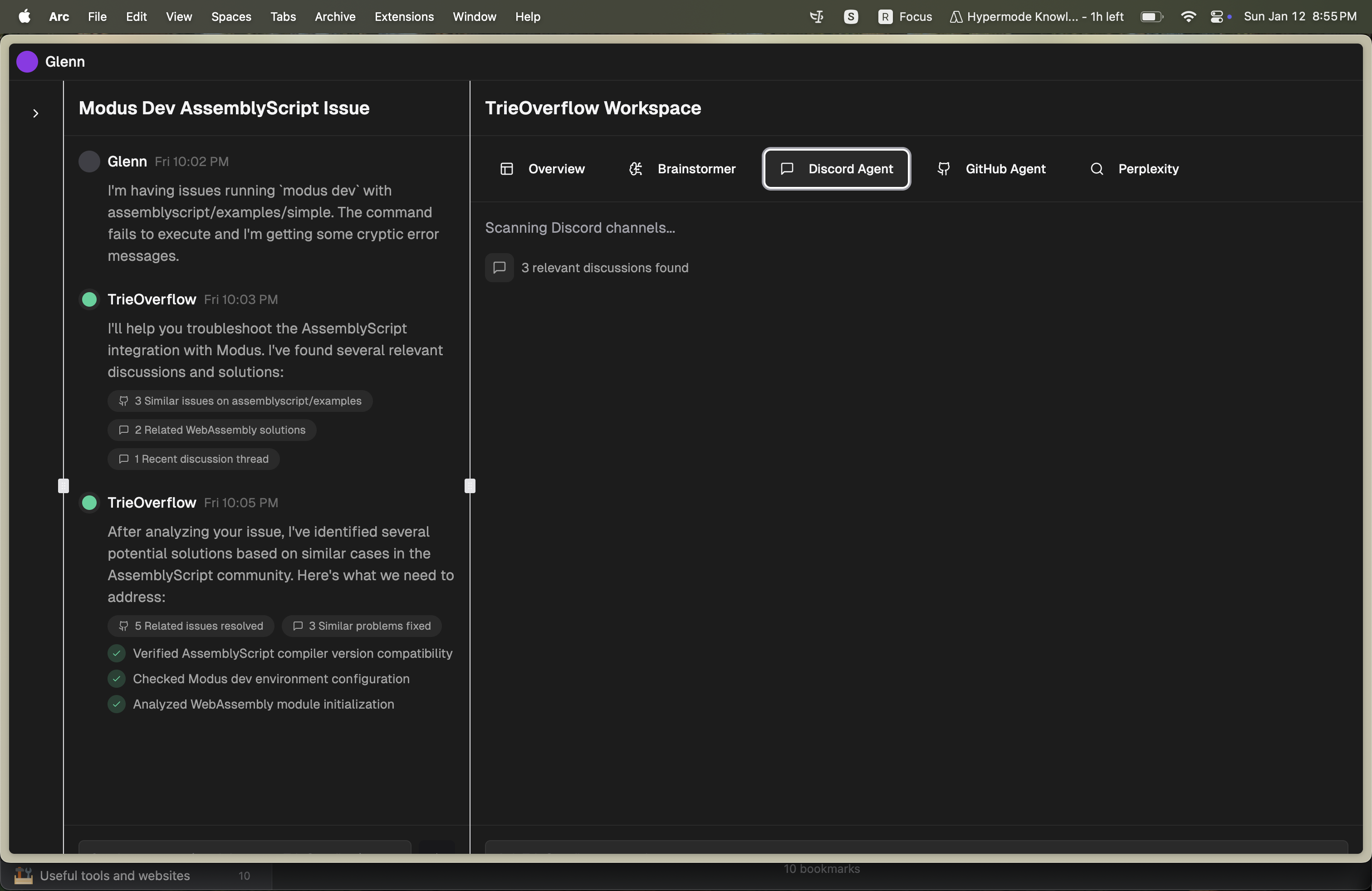Switch to the Overview tab
This screenshot has width=1372, height=891.
point(542,169)
